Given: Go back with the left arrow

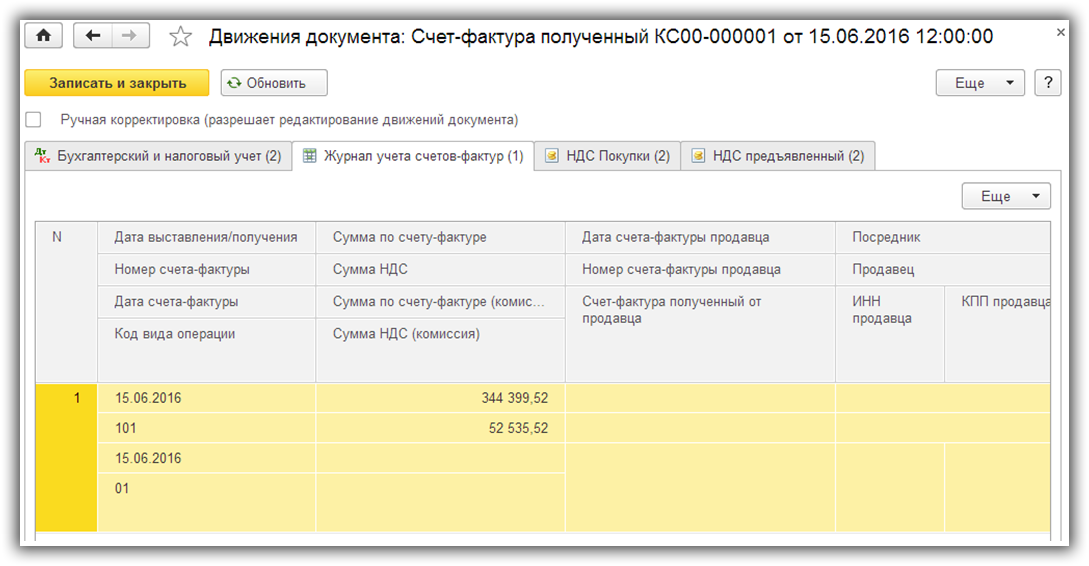Looking at the screenshot, I should (93, 36).
